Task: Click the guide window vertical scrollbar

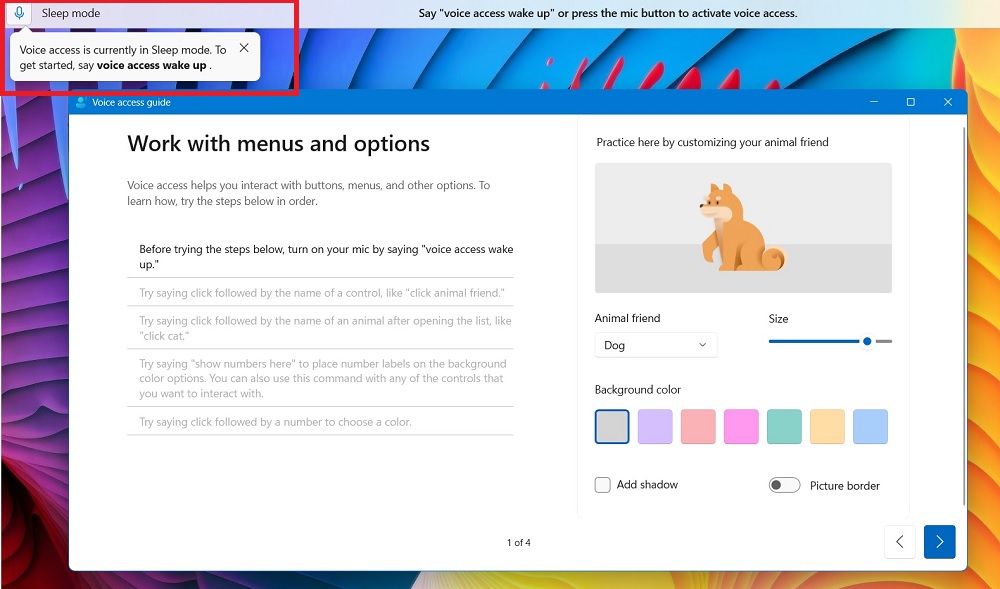Action: tap(963, 316)
